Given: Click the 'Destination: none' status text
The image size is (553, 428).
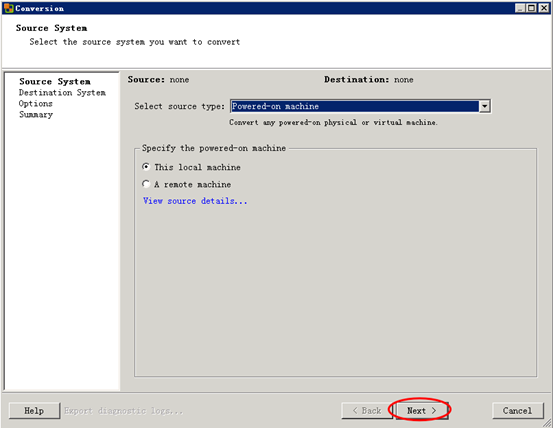Looking at the screenshot, I should (369, 80).
